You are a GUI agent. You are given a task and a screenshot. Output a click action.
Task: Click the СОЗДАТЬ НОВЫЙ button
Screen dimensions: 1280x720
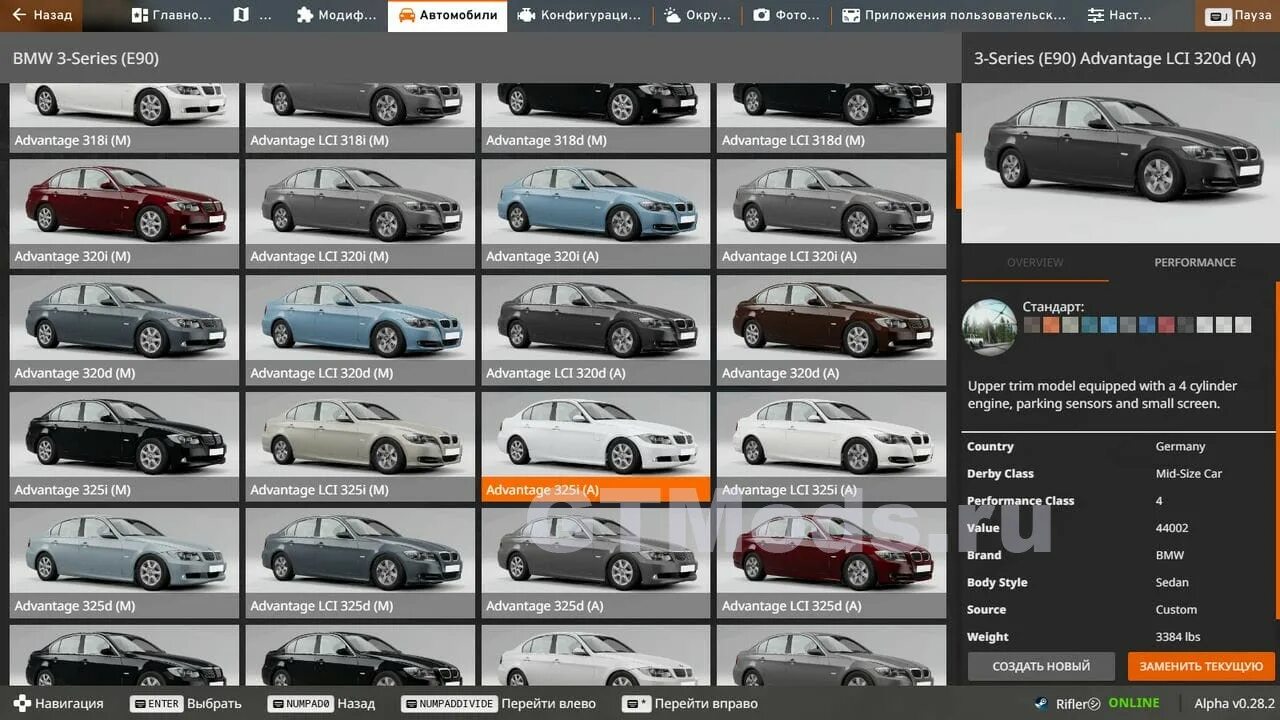coord(1041,666)
